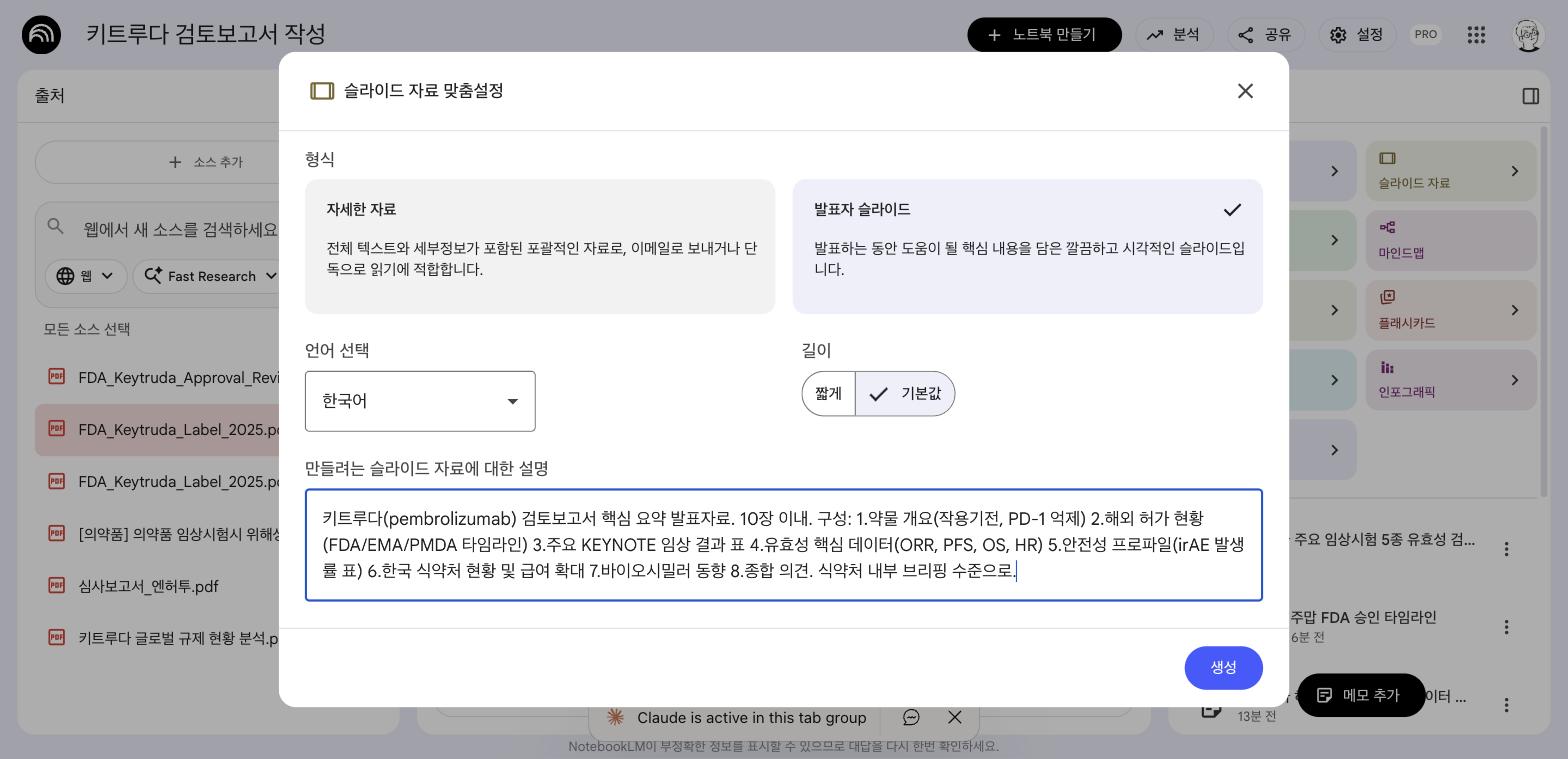Click the 키트루다 검토보고서 작성 notebook title
This screenshot has width=1568, height=759.
[206, 34]
